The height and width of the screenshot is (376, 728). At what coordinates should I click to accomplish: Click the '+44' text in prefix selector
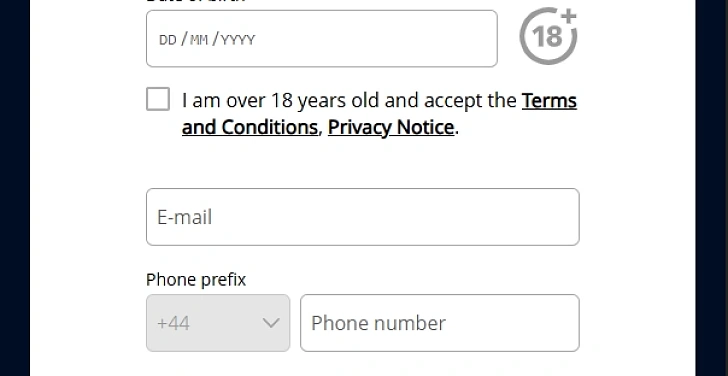(x=173, y=323)
